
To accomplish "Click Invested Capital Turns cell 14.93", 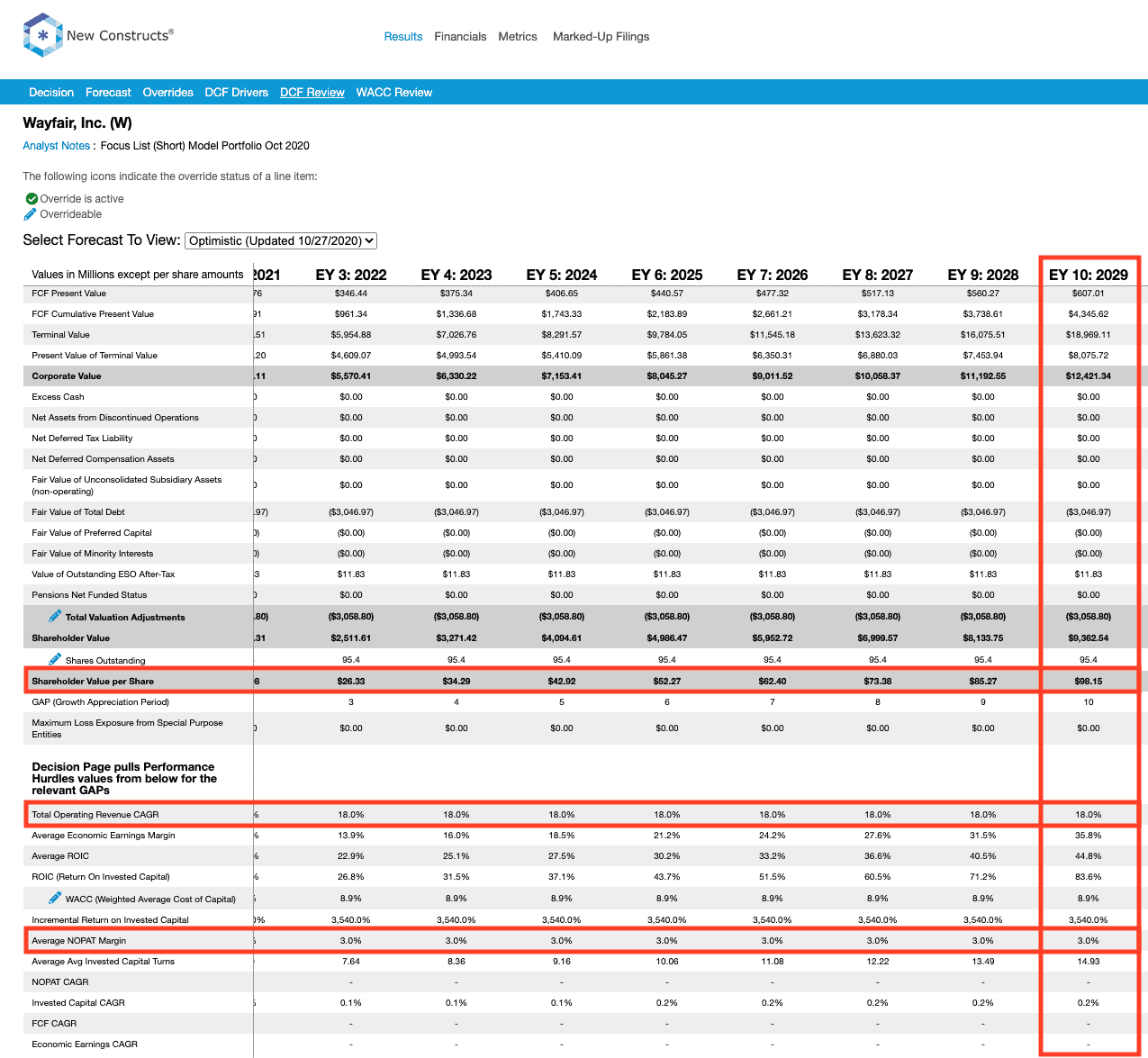I will 1089,962.
